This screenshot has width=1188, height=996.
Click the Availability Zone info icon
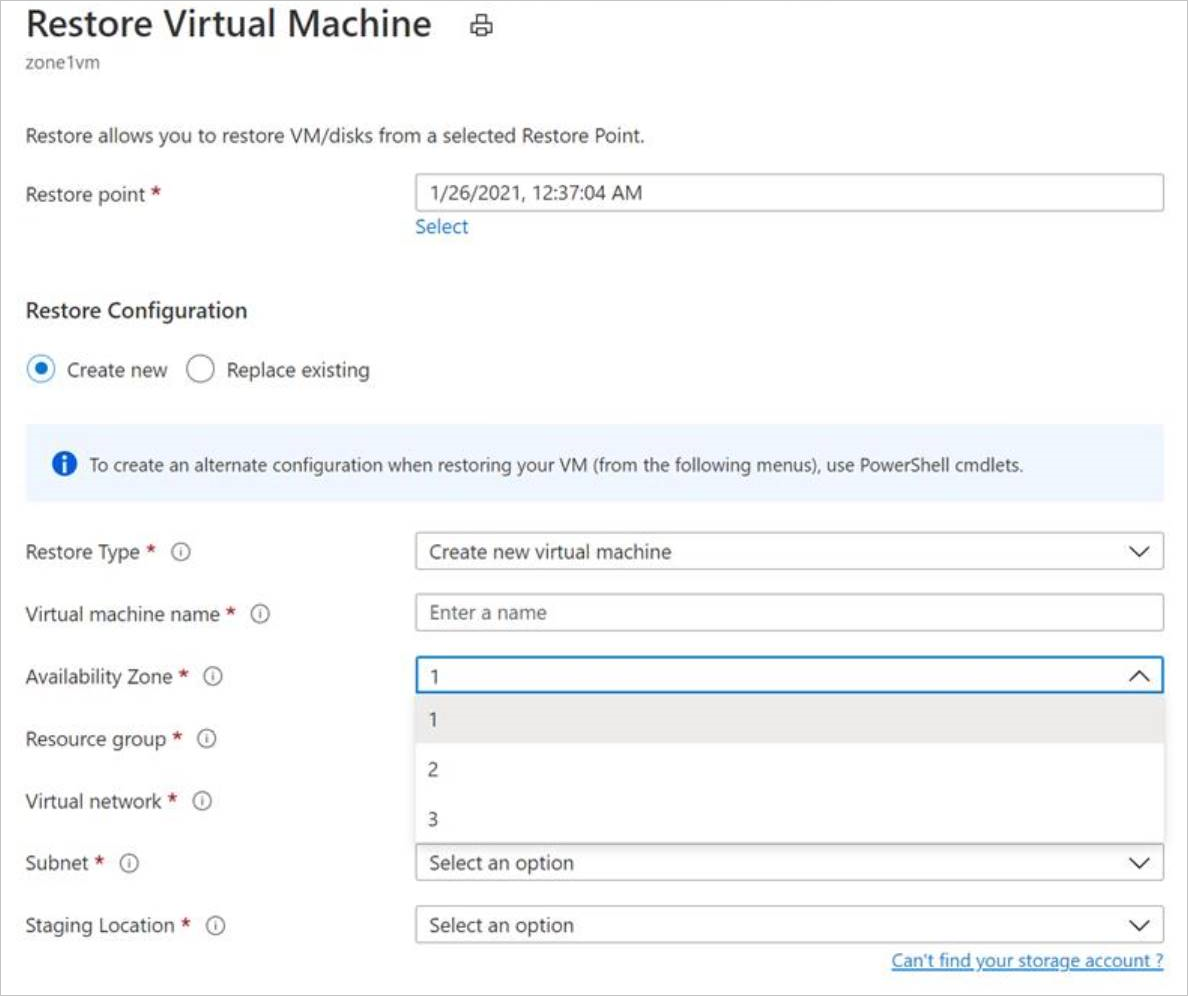[x=213, y=677]
